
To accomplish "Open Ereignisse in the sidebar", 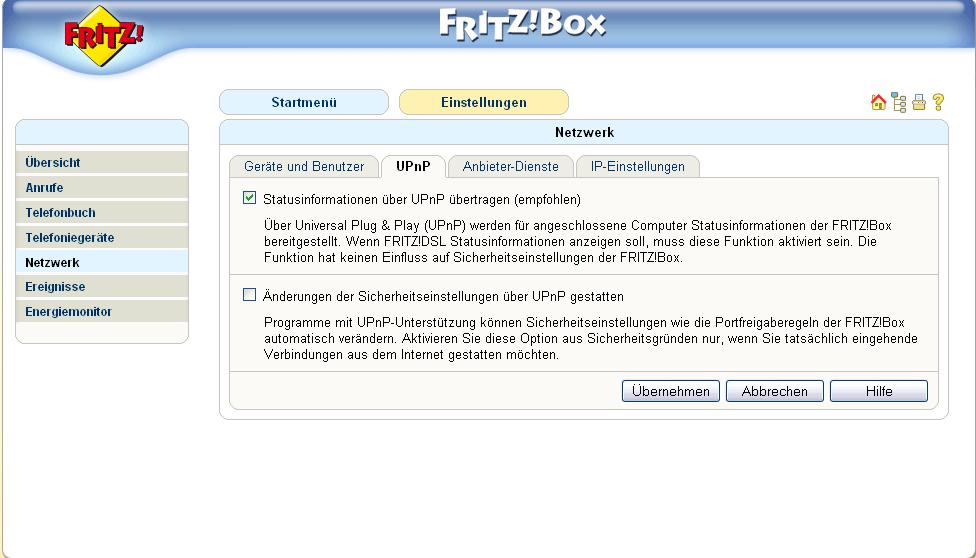I will tap(102, 286).
